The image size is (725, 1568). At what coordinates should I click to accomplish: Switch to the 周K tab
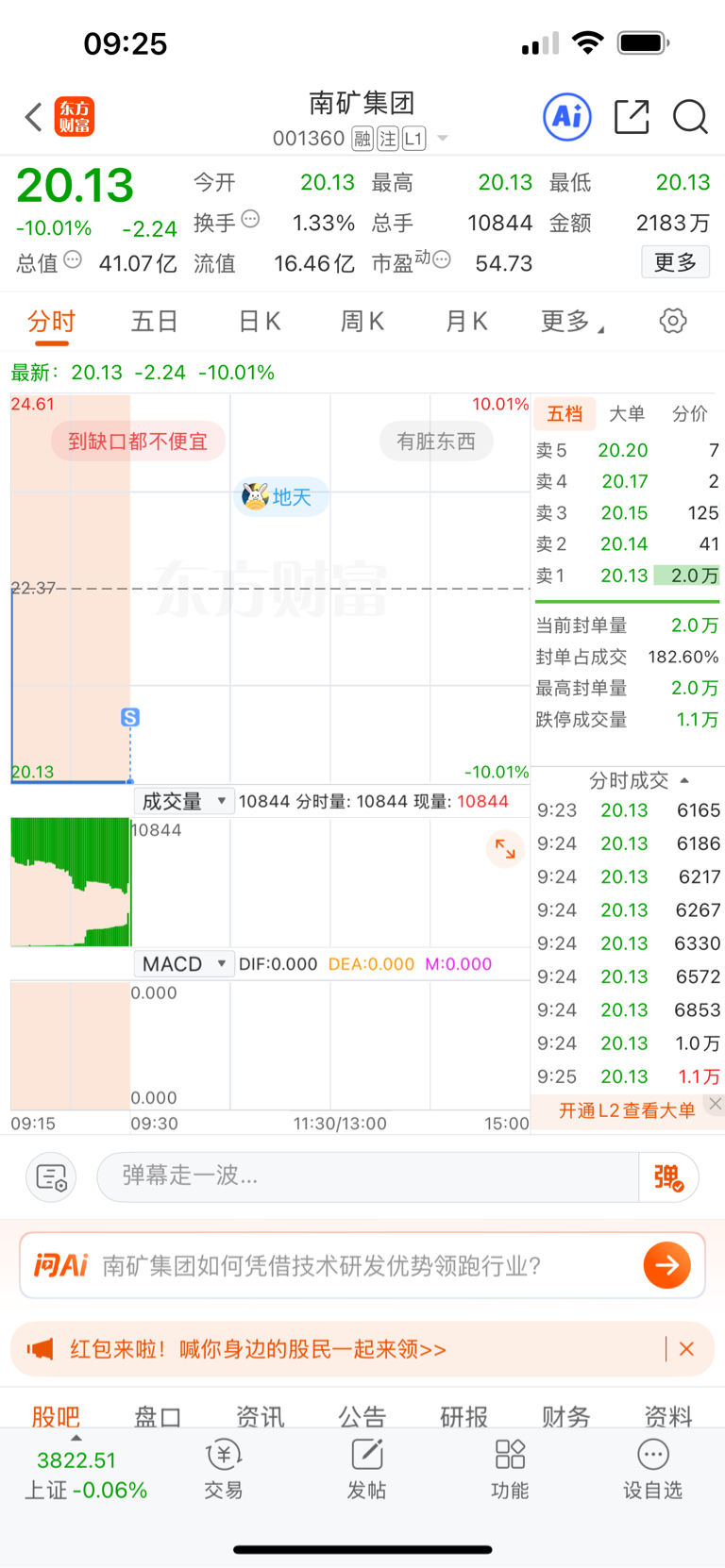(362, 322)
